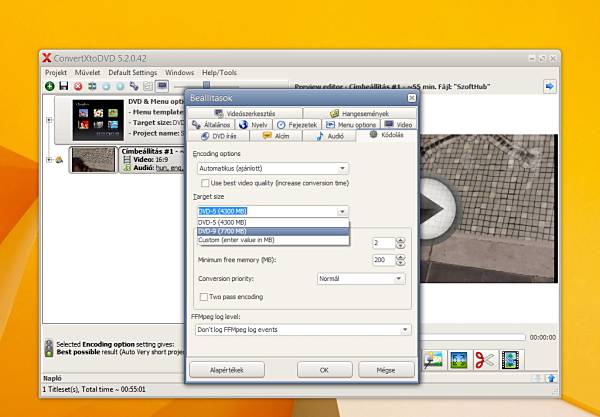
Task: Close the Beállítások dialog
Action: 411,98
